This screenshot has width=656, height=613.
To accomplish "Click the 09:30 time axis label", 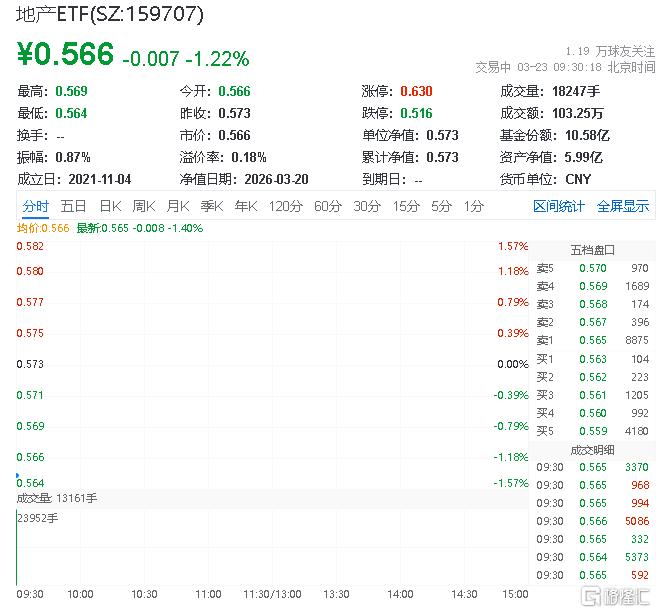I will (x=30, y=595).
